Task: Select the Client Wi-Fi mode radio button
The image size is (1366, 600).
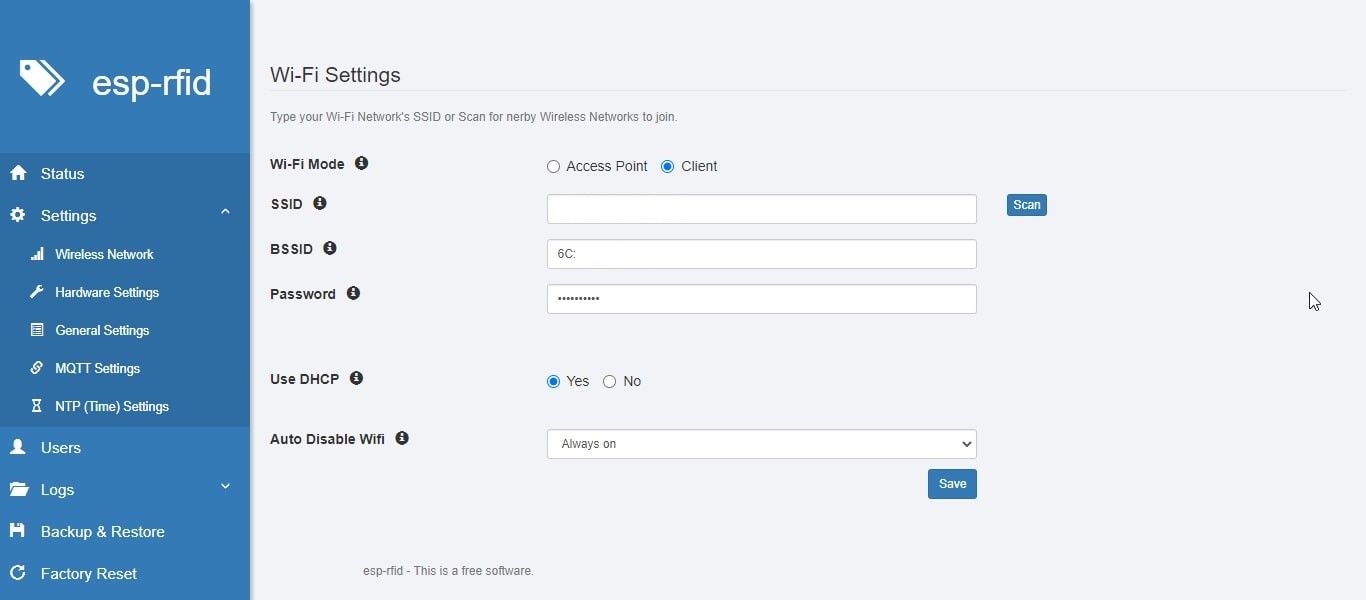Action: [668, 167]
